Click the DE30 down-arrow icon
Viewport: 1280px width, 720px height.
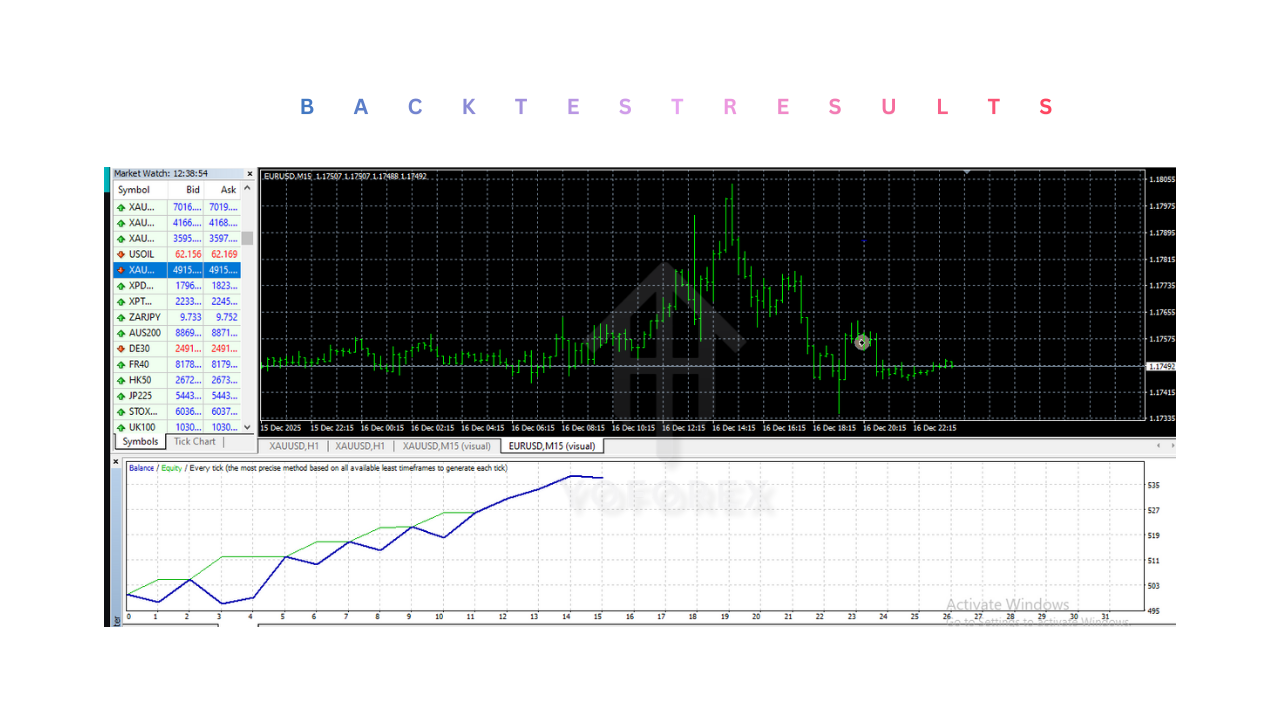(121, 349)
